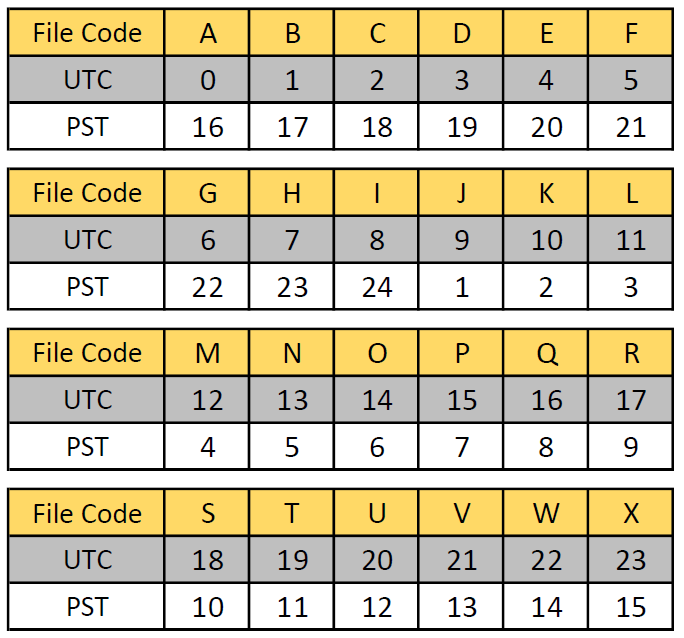Select the letter M column header

(x=208, y=354)
